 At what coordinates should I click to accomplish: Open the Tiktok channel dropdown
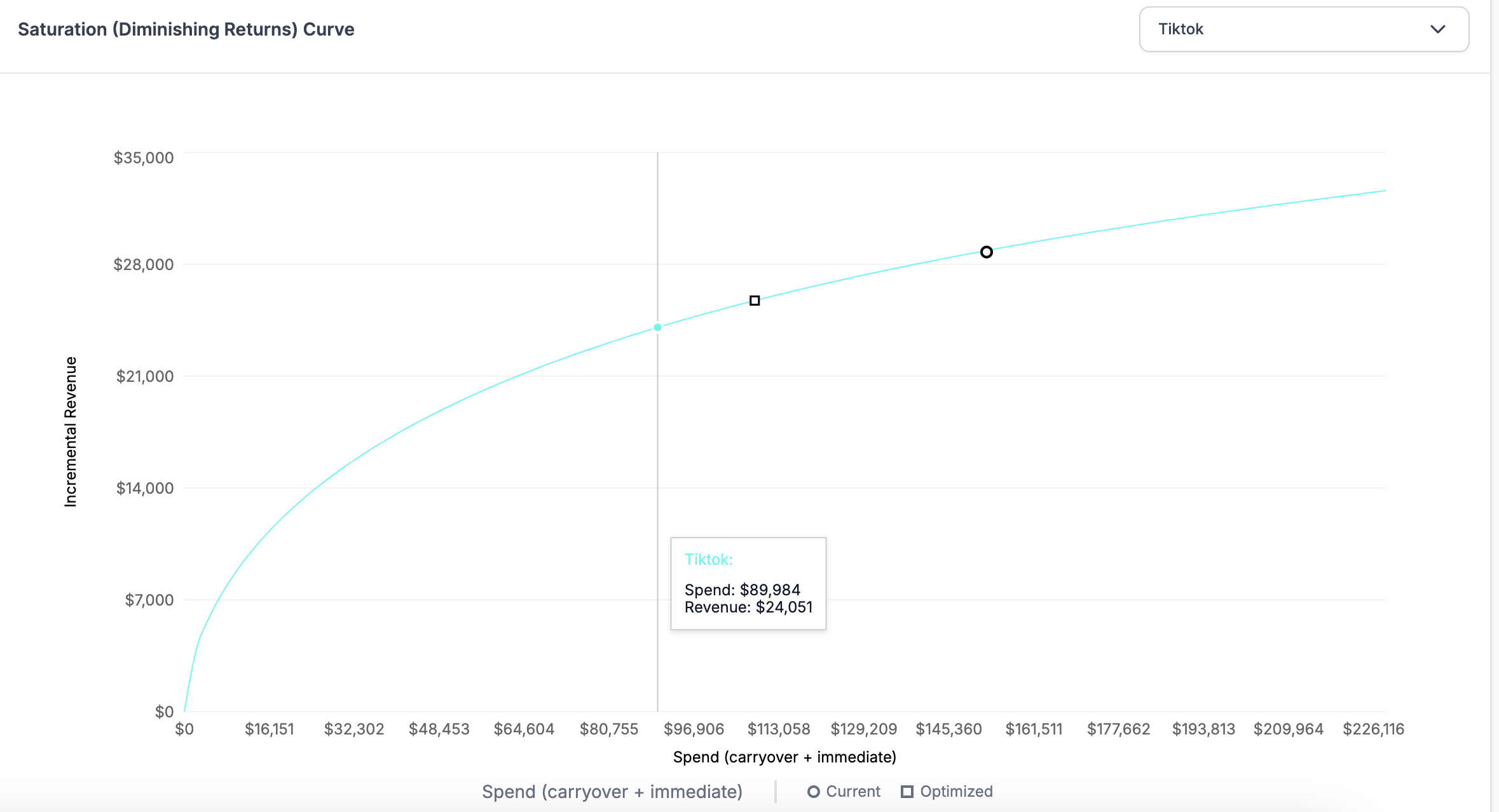(1303, 29)
